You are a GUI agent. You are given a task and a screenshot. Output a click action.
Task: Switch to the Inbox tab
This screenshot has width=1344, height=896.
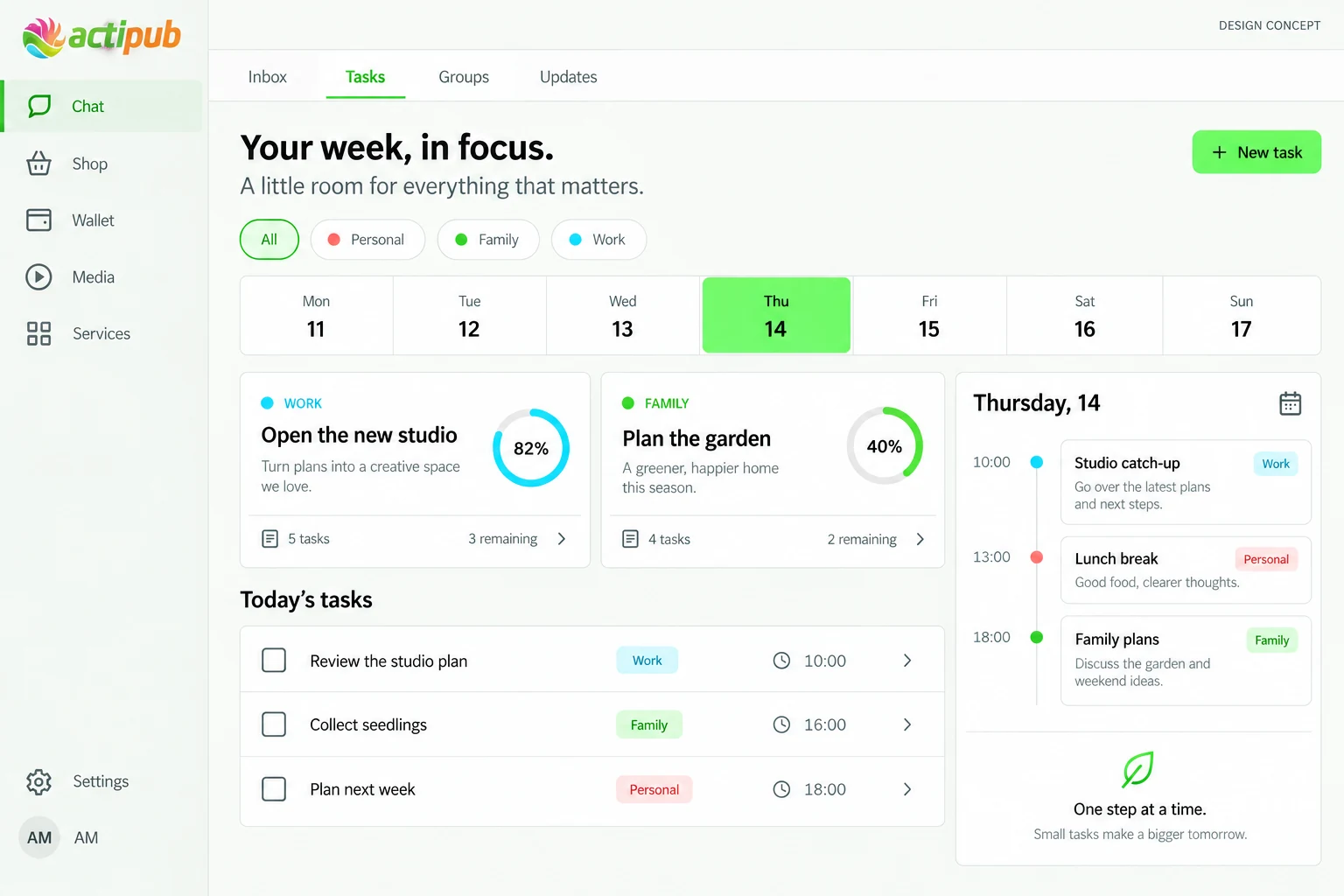[x=268, y=77]
